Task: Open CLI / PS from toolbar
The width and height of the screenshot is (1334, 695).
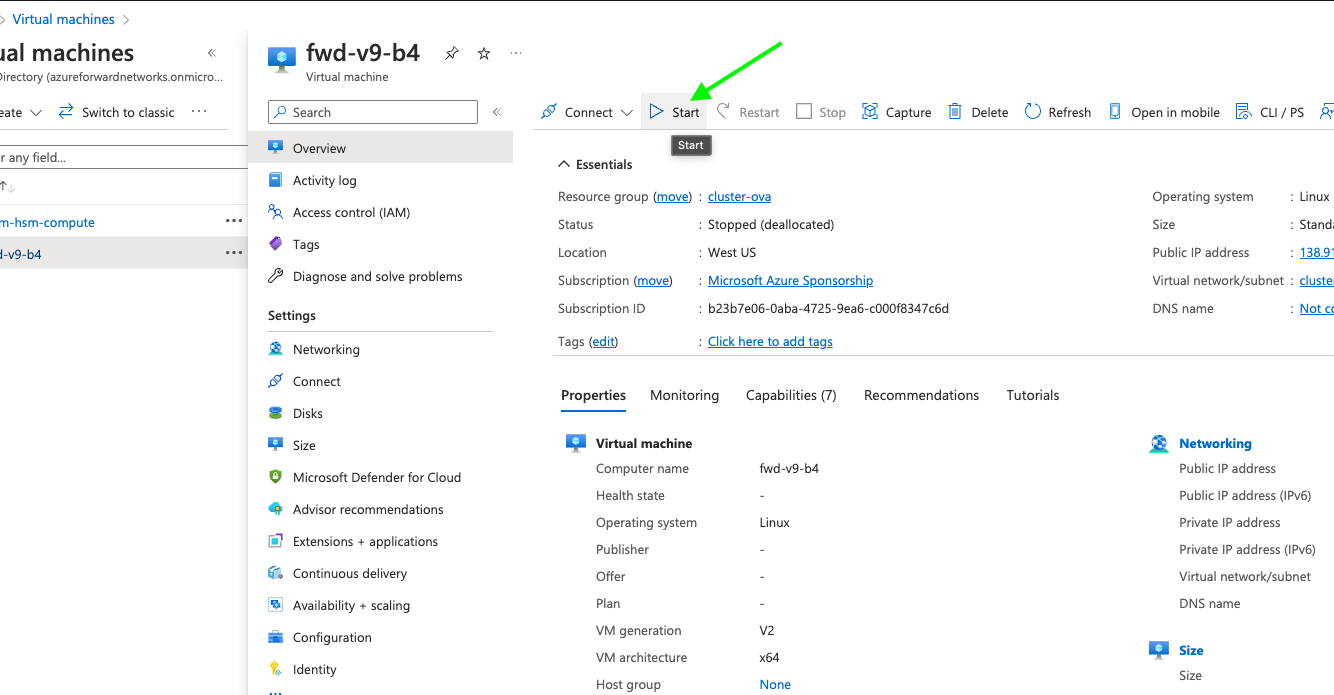Action: [1270, 112]
